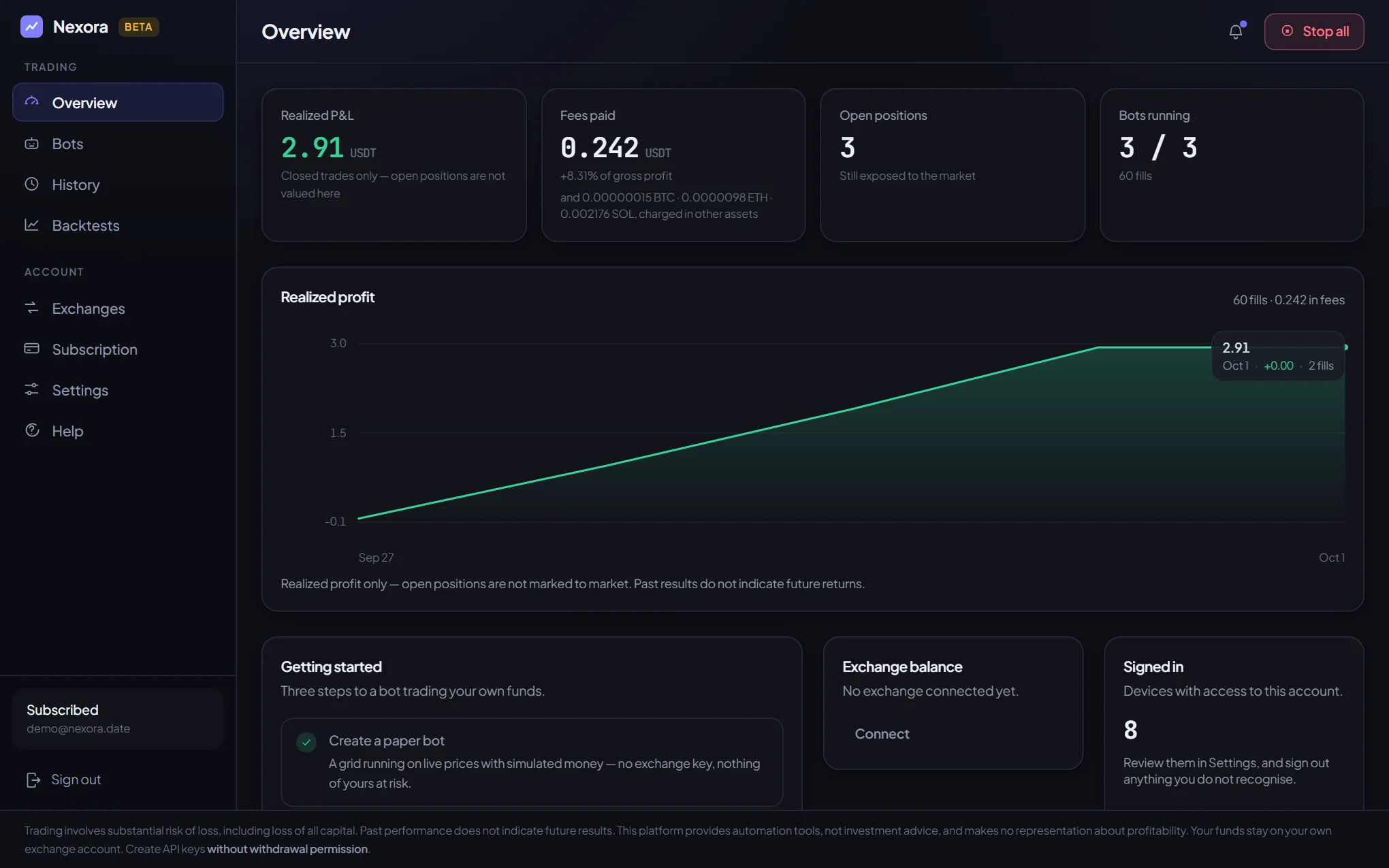
Task: Click the Nexora logo icon
Action: coord(31,27)
